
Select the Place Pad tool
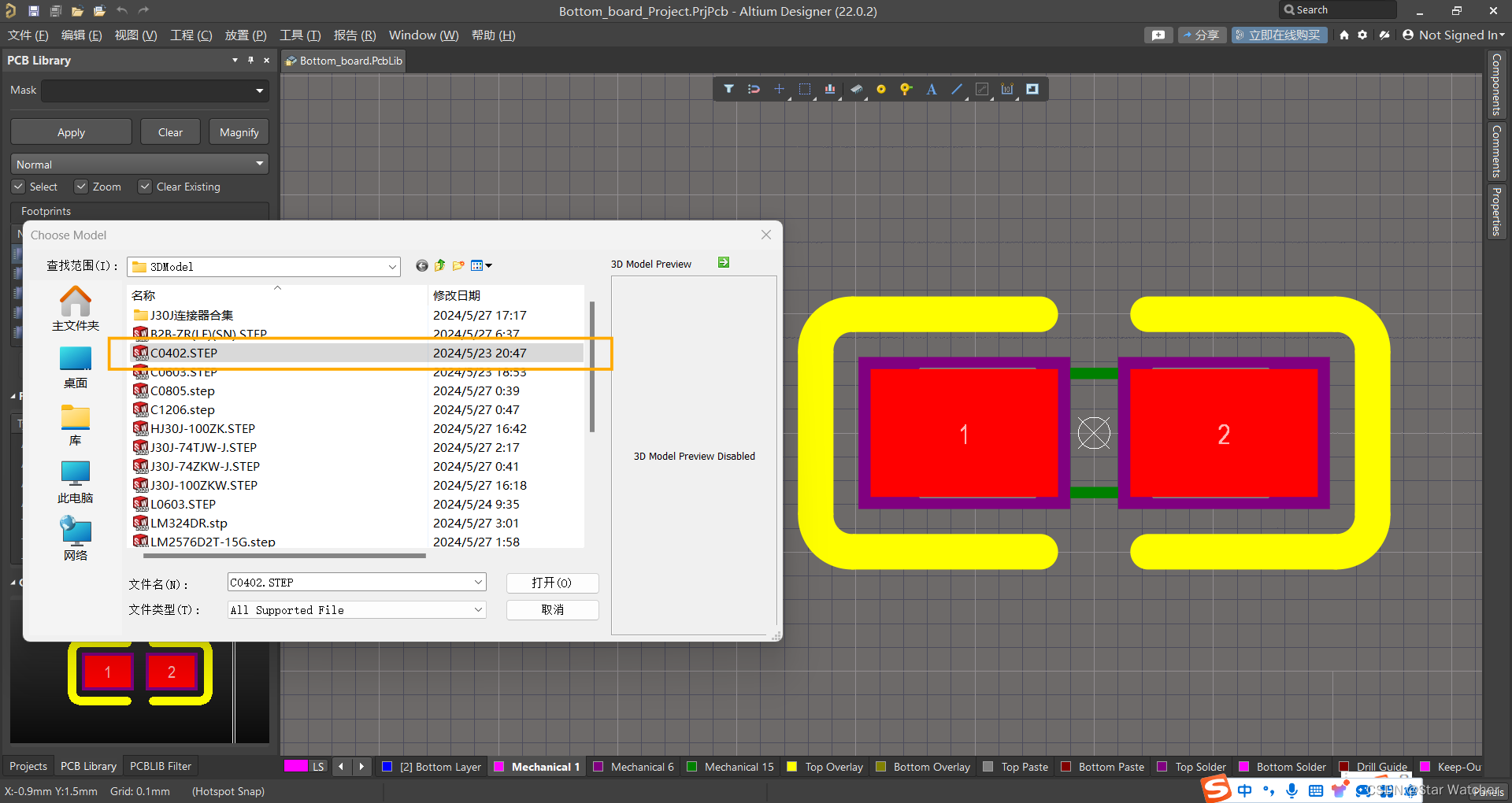tap(881, 89)
